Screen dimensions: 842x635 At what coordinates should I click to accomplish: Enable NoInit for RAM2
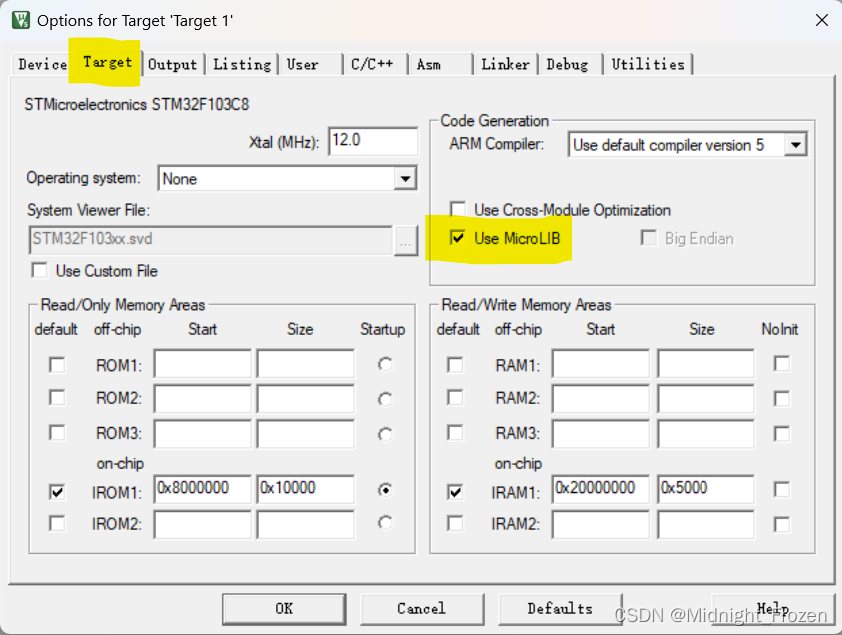pyautogui.click(x=782, y=398)
